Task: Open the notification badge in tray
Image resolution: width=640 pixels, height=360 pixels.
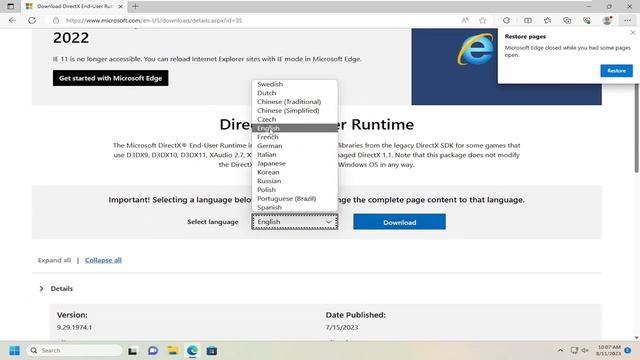Action: (x=628, y=350)
